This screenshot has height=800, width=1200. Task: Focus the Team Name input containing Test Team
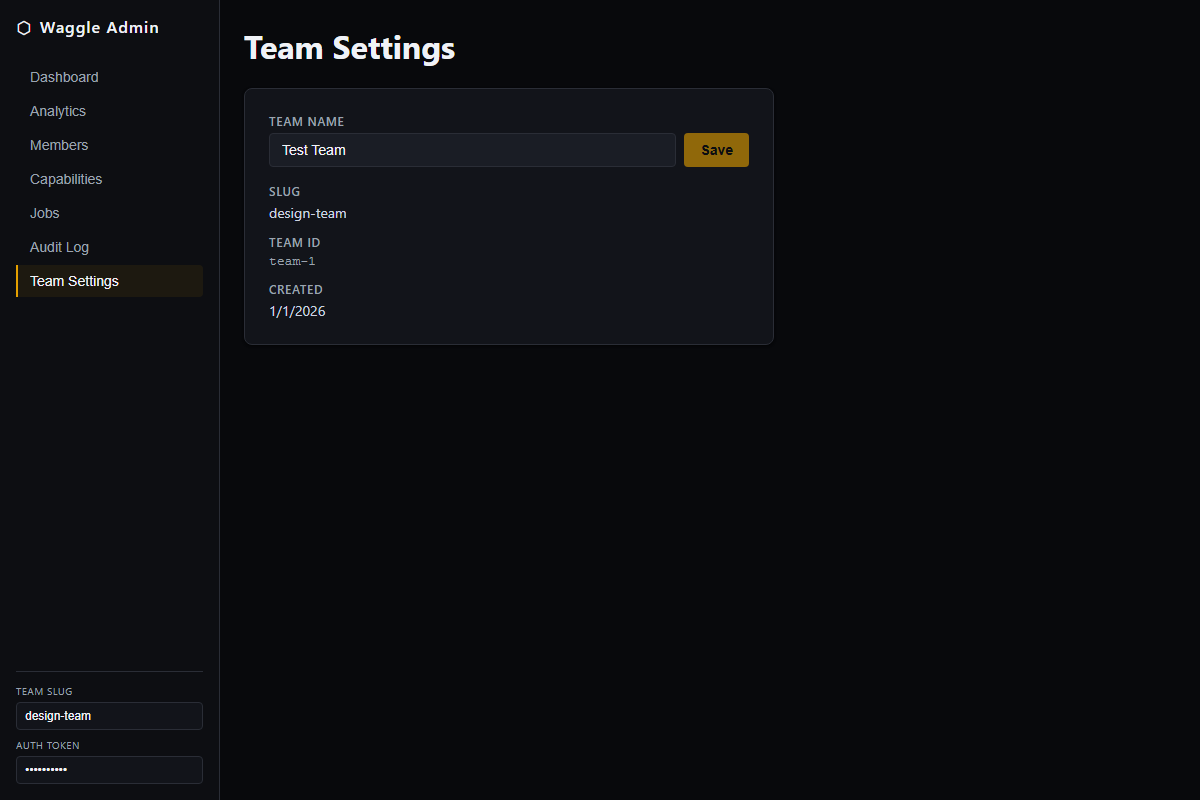[472, 150]
